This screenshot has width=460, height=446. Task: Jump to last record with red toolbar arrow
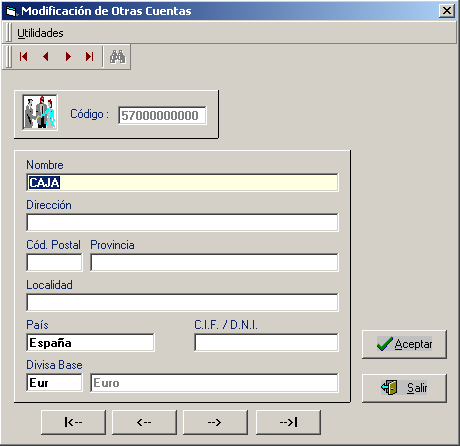point(90,57)
